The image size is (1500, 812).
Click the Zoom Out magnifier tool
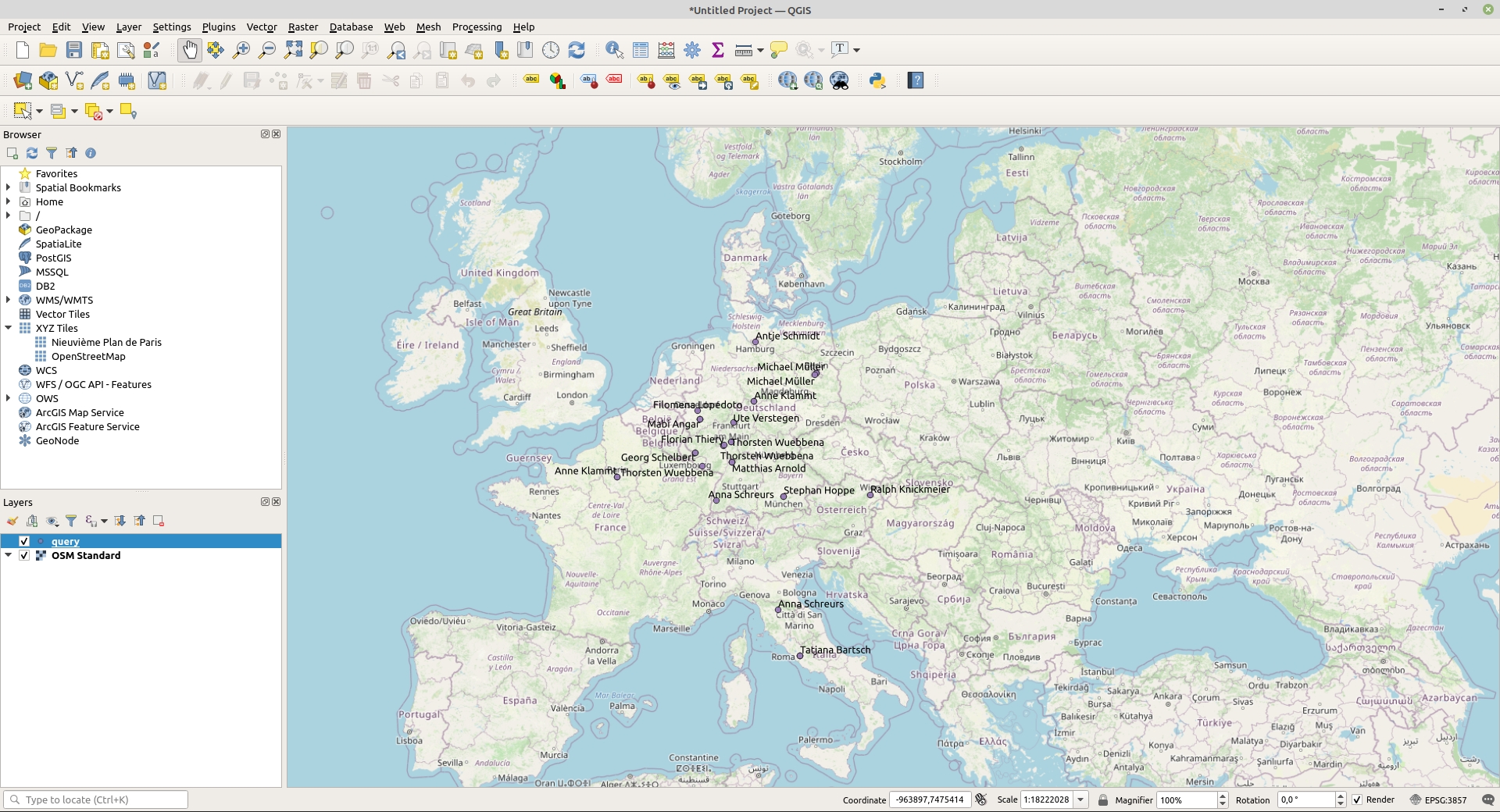pos(267,51)
